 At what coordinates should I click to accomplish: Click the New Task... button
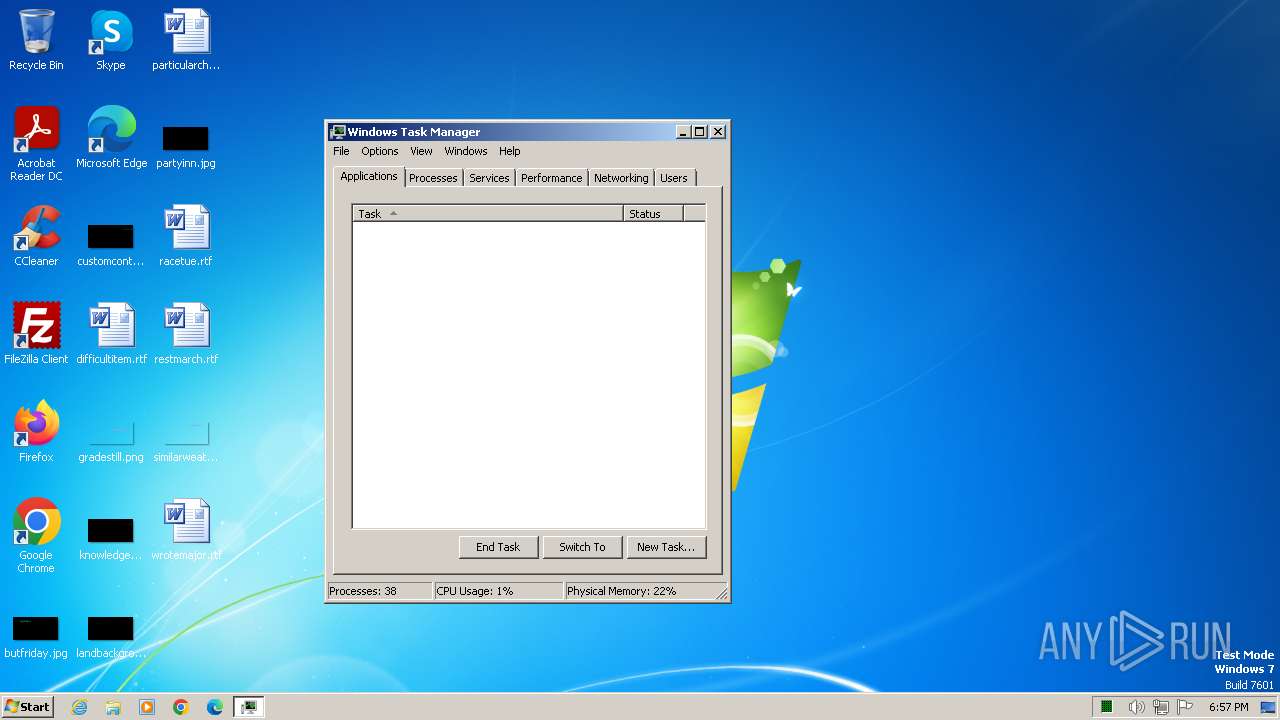(666, 547)
